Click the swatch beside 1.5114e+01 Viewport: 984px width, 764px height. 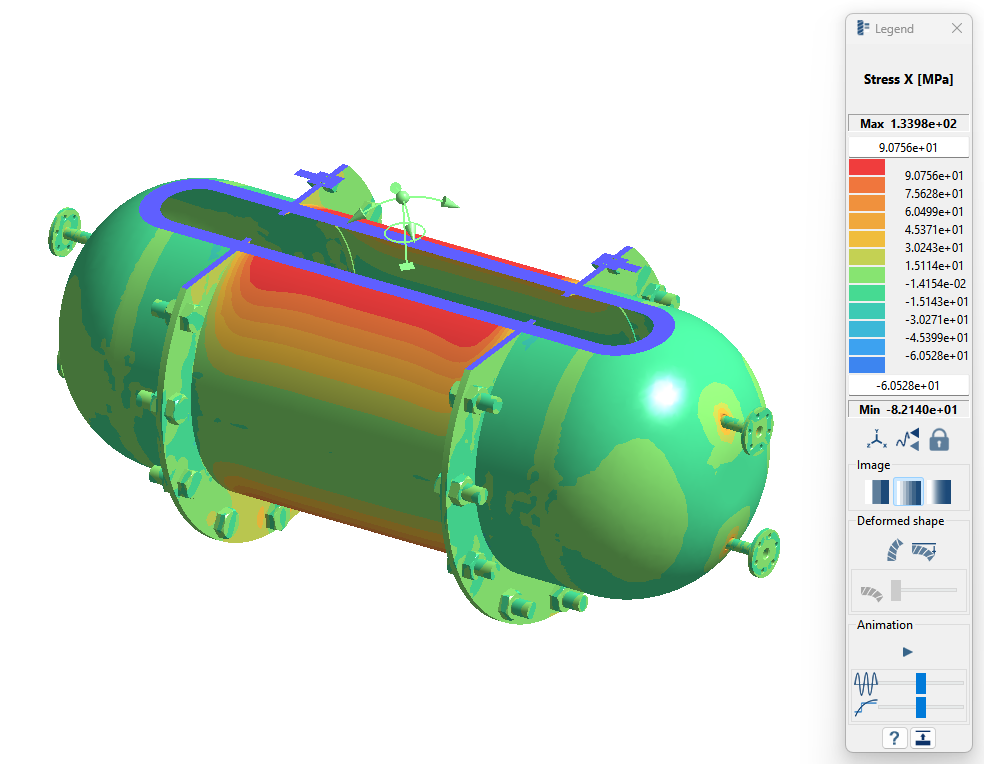(867, 257)
